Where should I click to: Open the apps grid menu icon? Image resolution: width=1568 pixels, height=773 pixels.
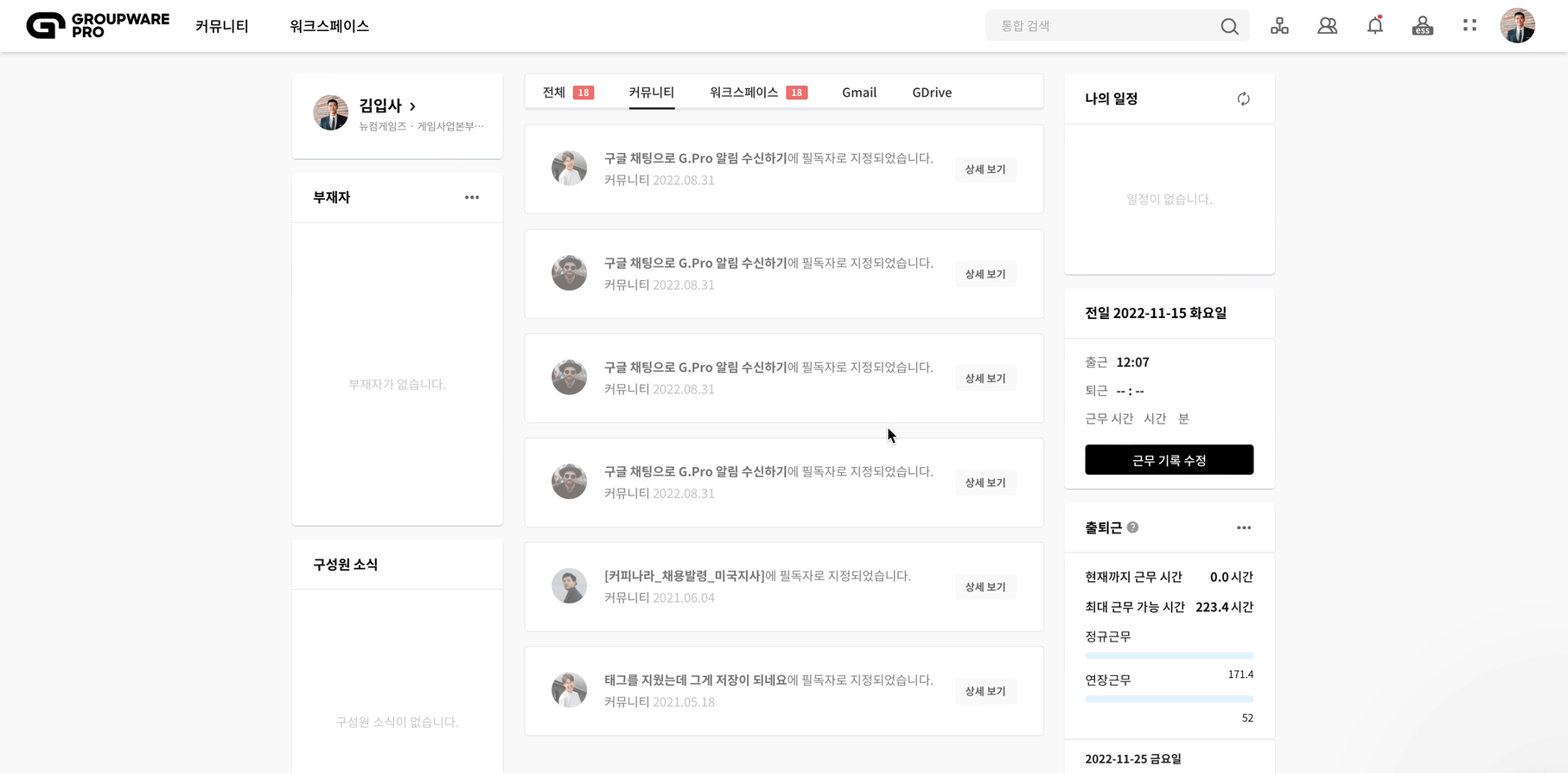tap(1469, 25)
